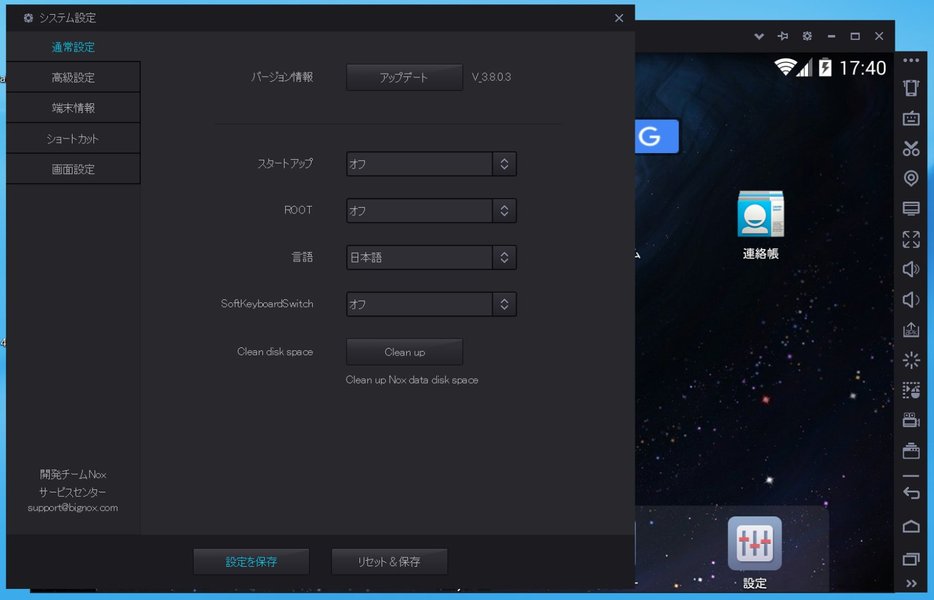Screen dimensions: 934x600
Task: Open the three-dots more menu in sidebar
Action: [911, 60]
